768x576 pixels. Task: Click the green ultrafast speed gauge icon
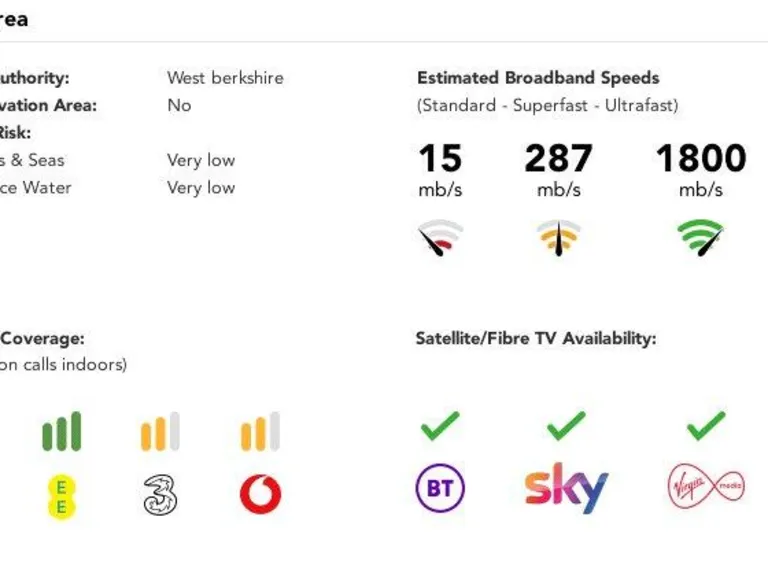[x=700, y=238]
